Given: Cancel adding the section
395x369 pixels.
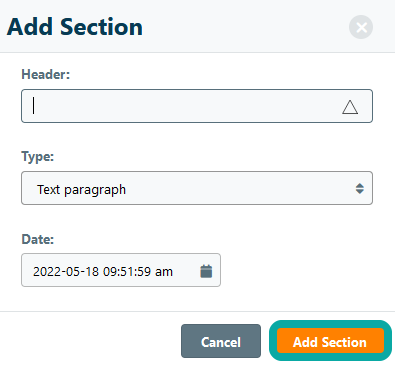Looking at the screenshot, I should (x=221, y=341).
